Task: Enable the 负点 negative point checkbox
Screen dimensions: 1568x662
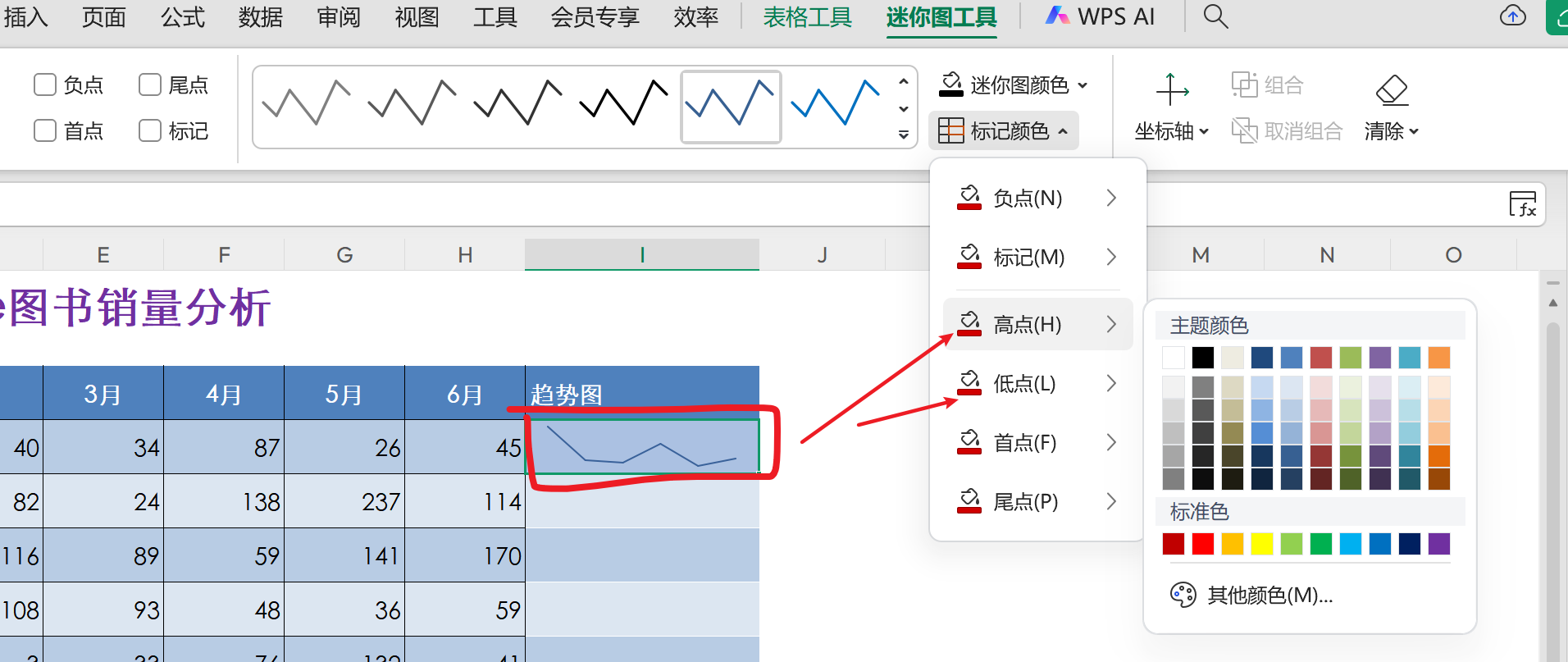Action: (45, 84)
